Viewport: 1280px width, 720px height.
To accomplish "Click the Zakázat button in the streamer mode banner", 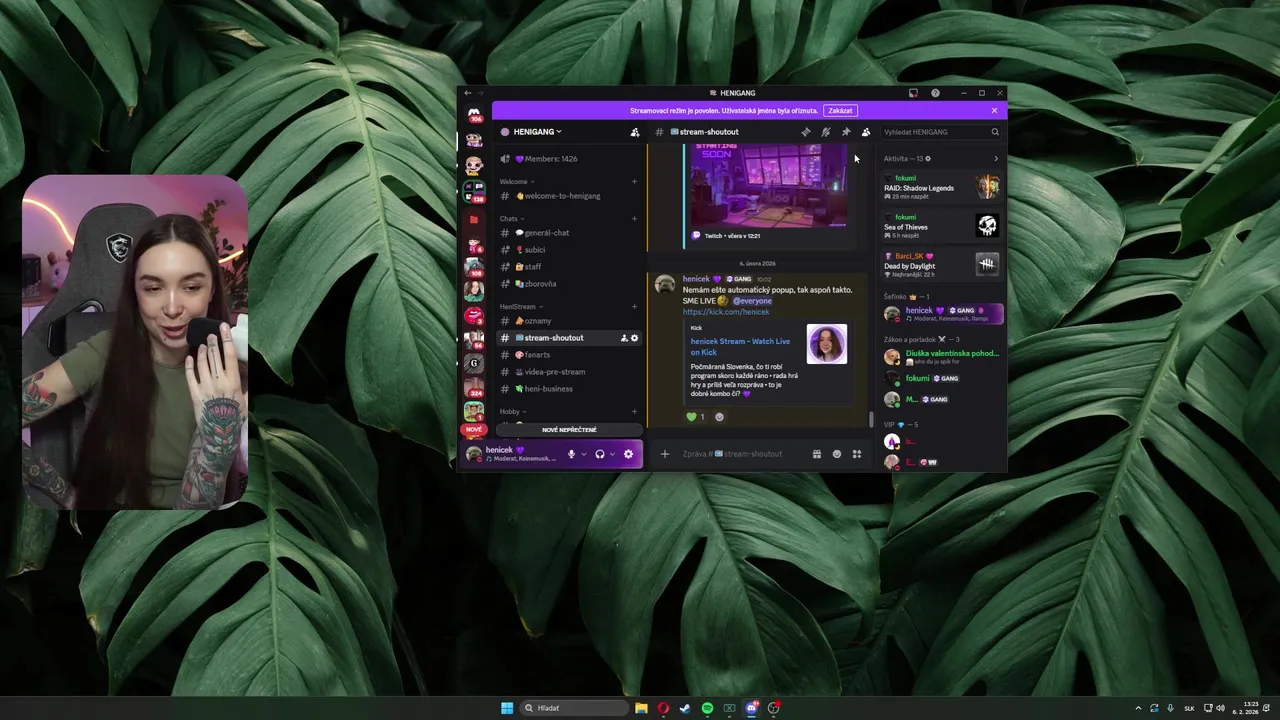I will tap(840, 111).
